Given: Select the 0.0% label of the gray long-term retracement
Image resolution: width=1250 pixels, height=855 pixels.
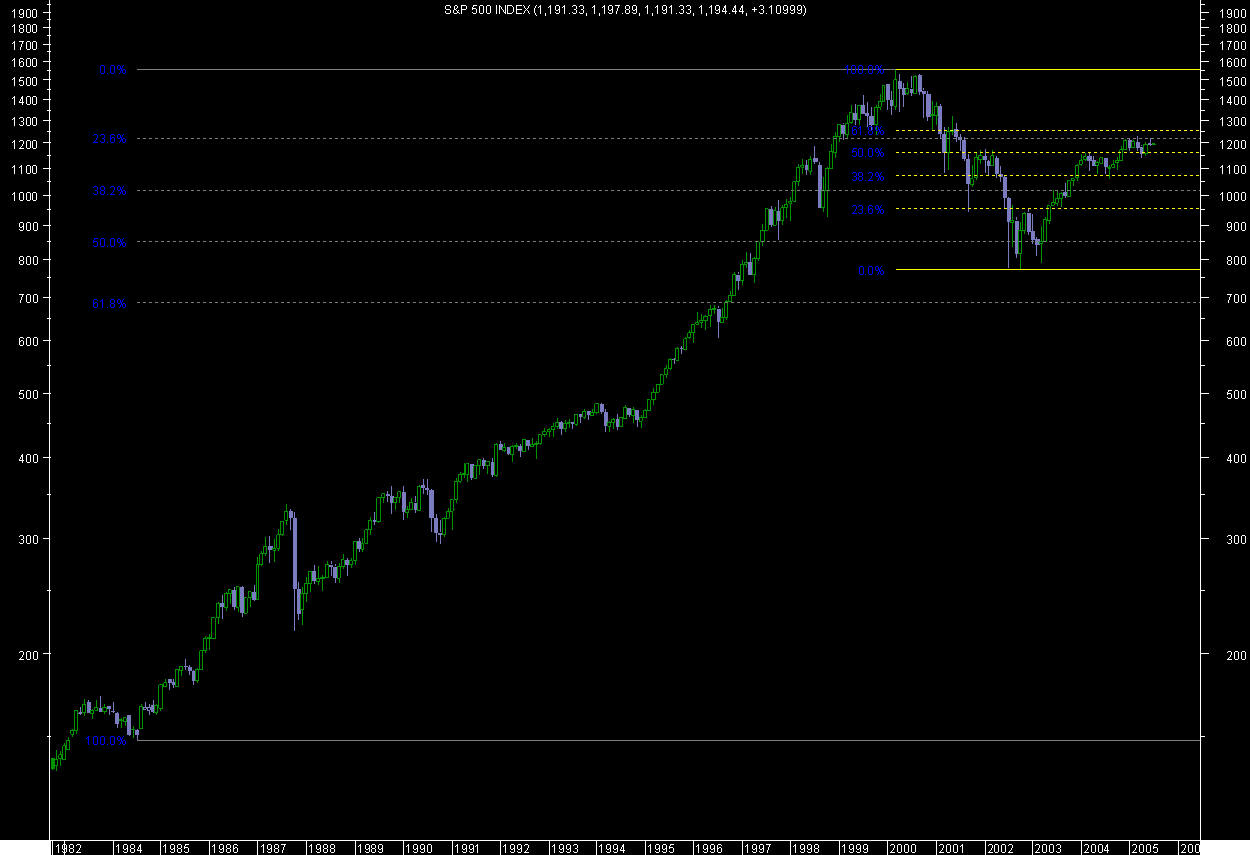Looking at the screenshot, I should pos(112,70).
